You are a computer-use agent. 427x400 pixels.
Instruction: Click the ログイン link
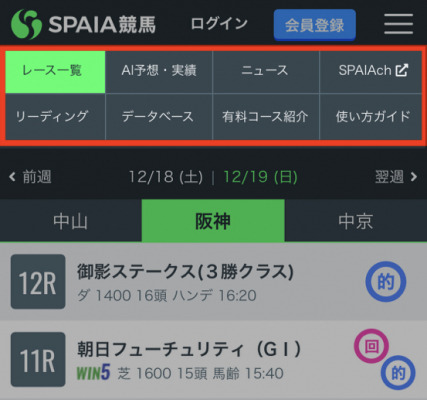click(x=219, y=24)
